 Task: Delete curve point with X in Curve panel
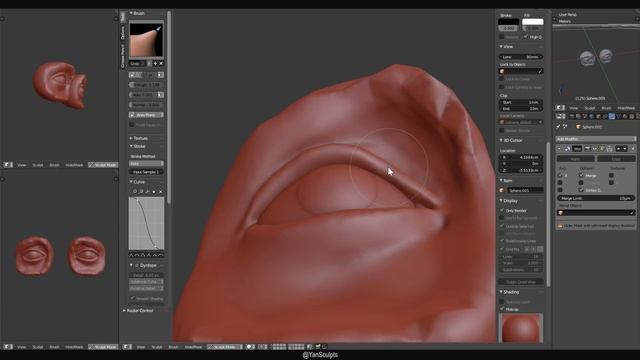tap(160, 191)
